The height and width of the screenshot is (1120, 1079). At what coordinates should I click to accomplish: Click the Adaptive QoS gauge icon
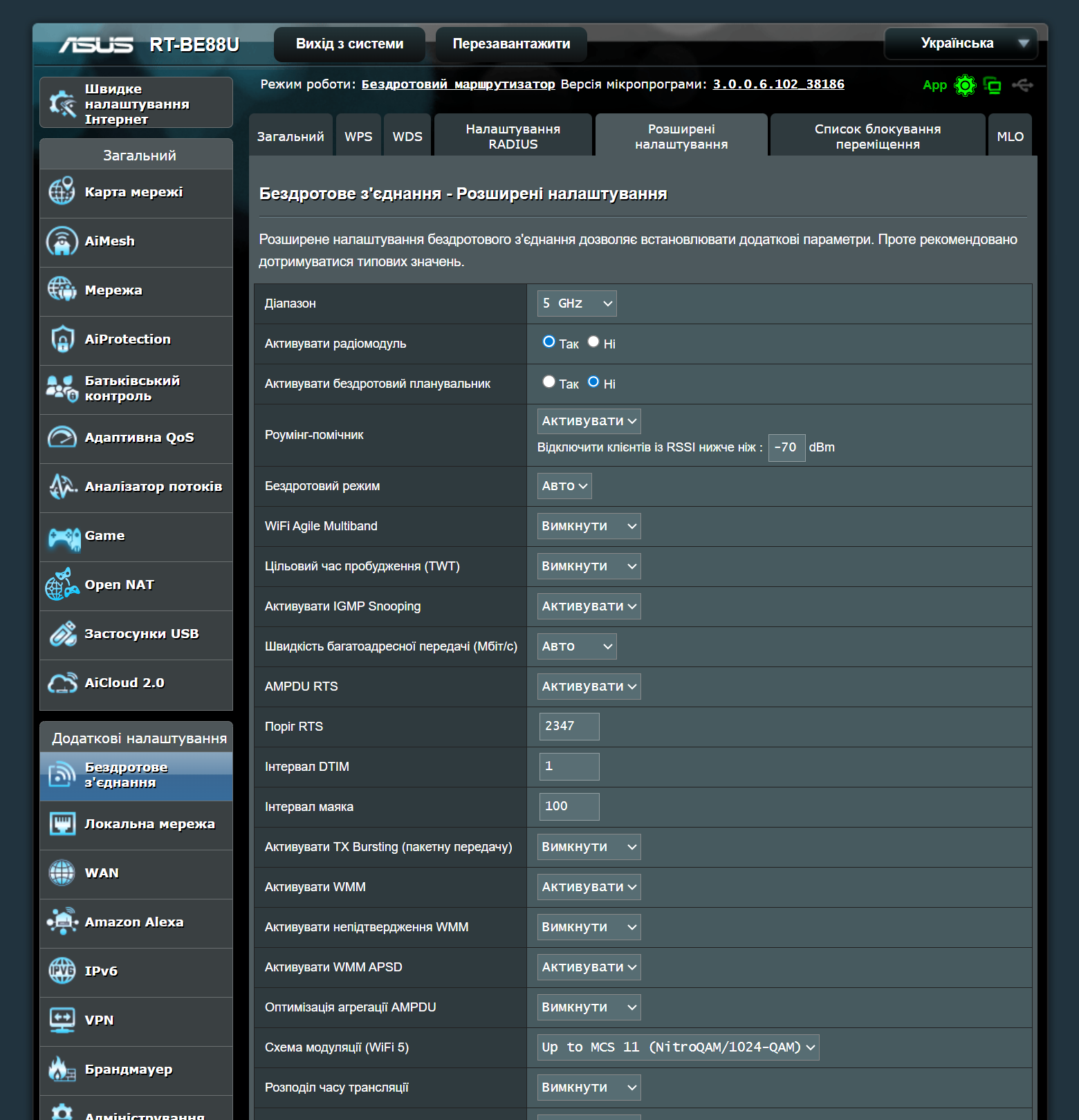pyautogui.click(x=62, y=438)
